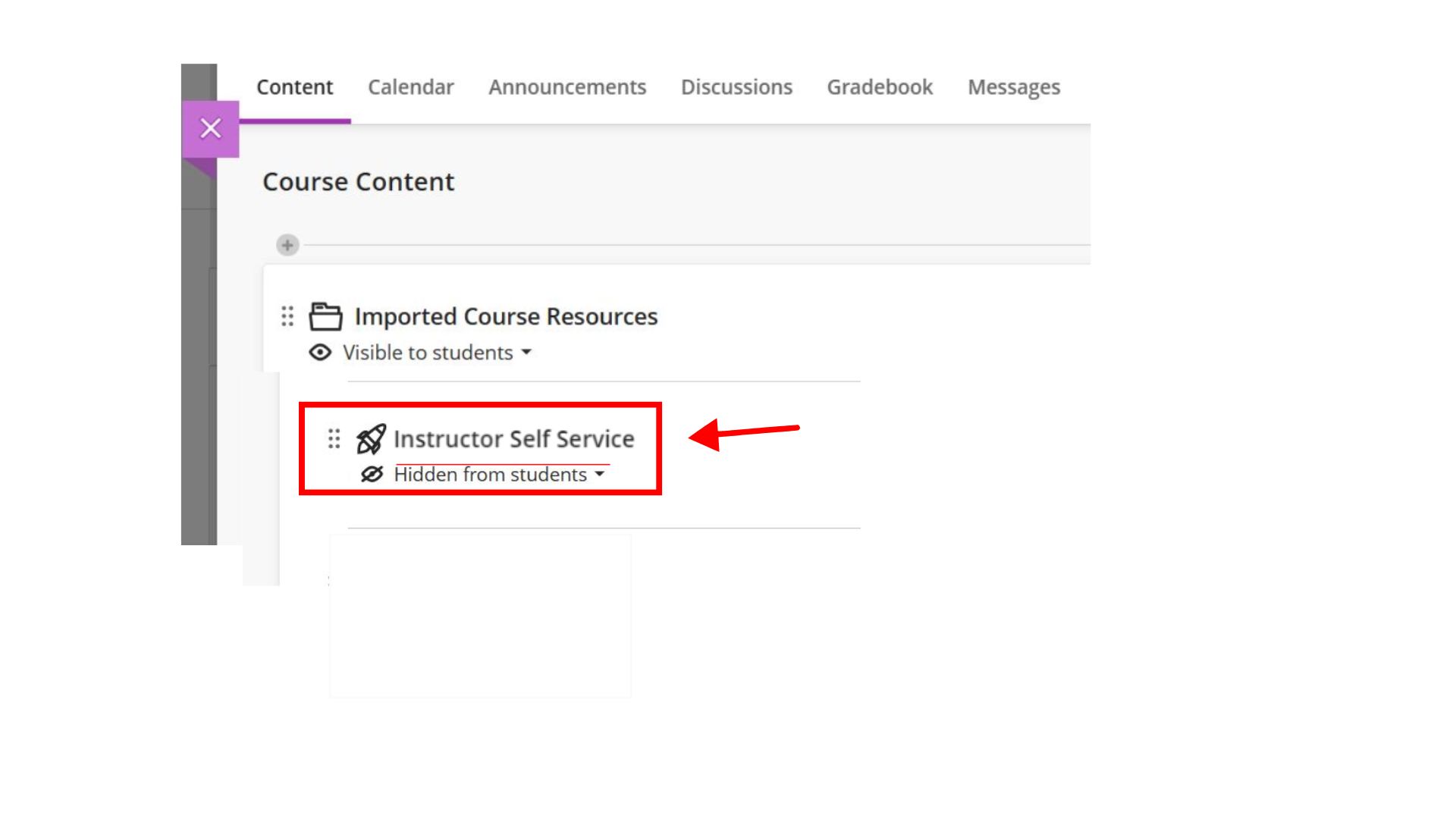Expand the Visible to students dropdown
The image size is (1456, 819).
[x=438, y=353]
